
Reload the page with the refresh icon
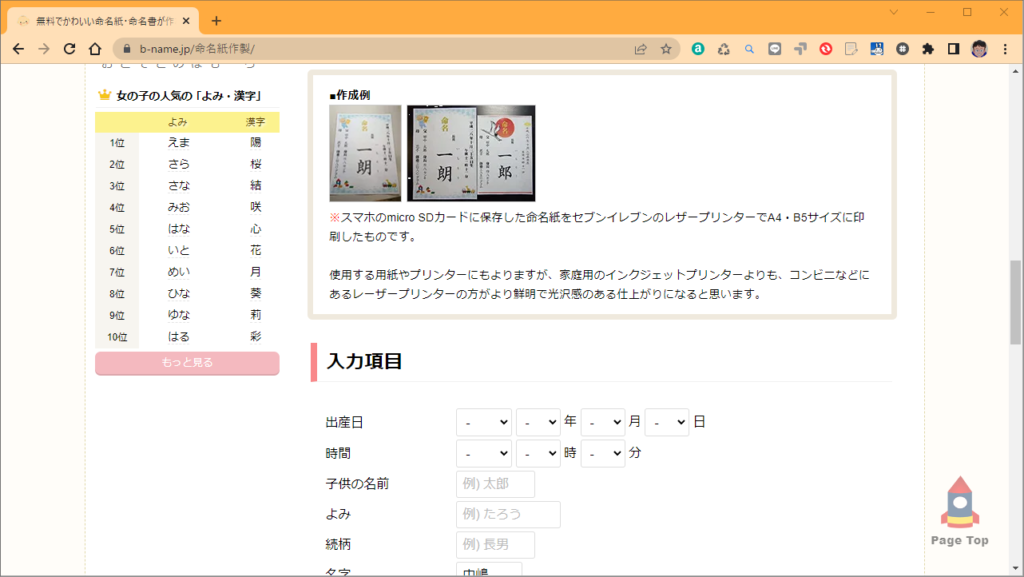pyautogui.click(x=68, y=48)
